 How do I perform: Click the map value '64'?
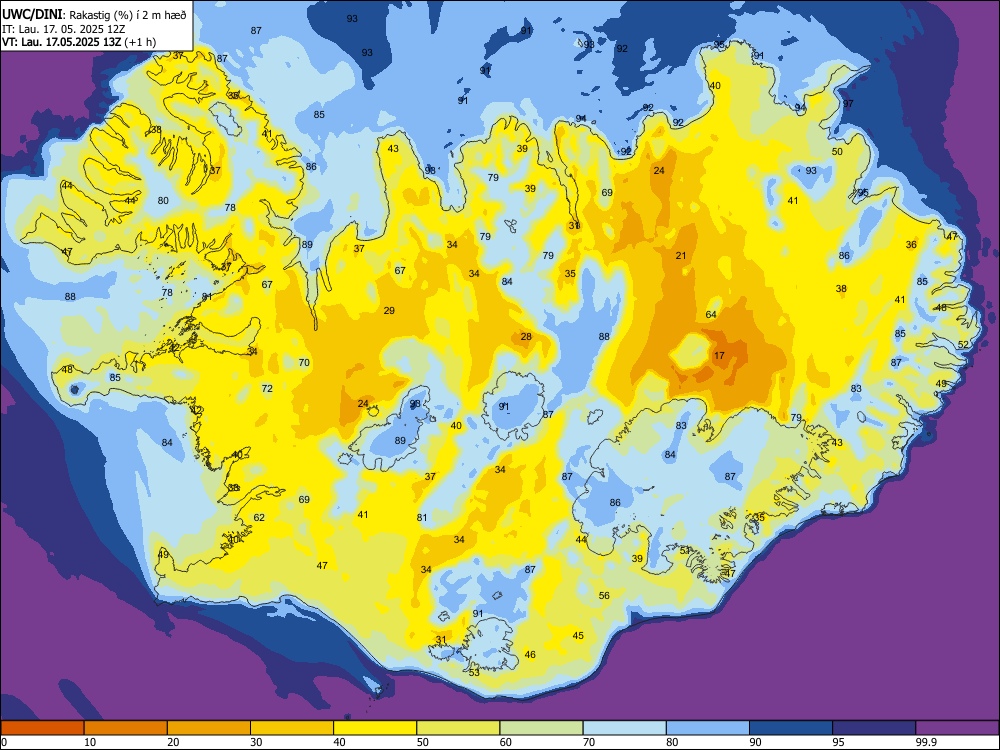click(711, 314)
